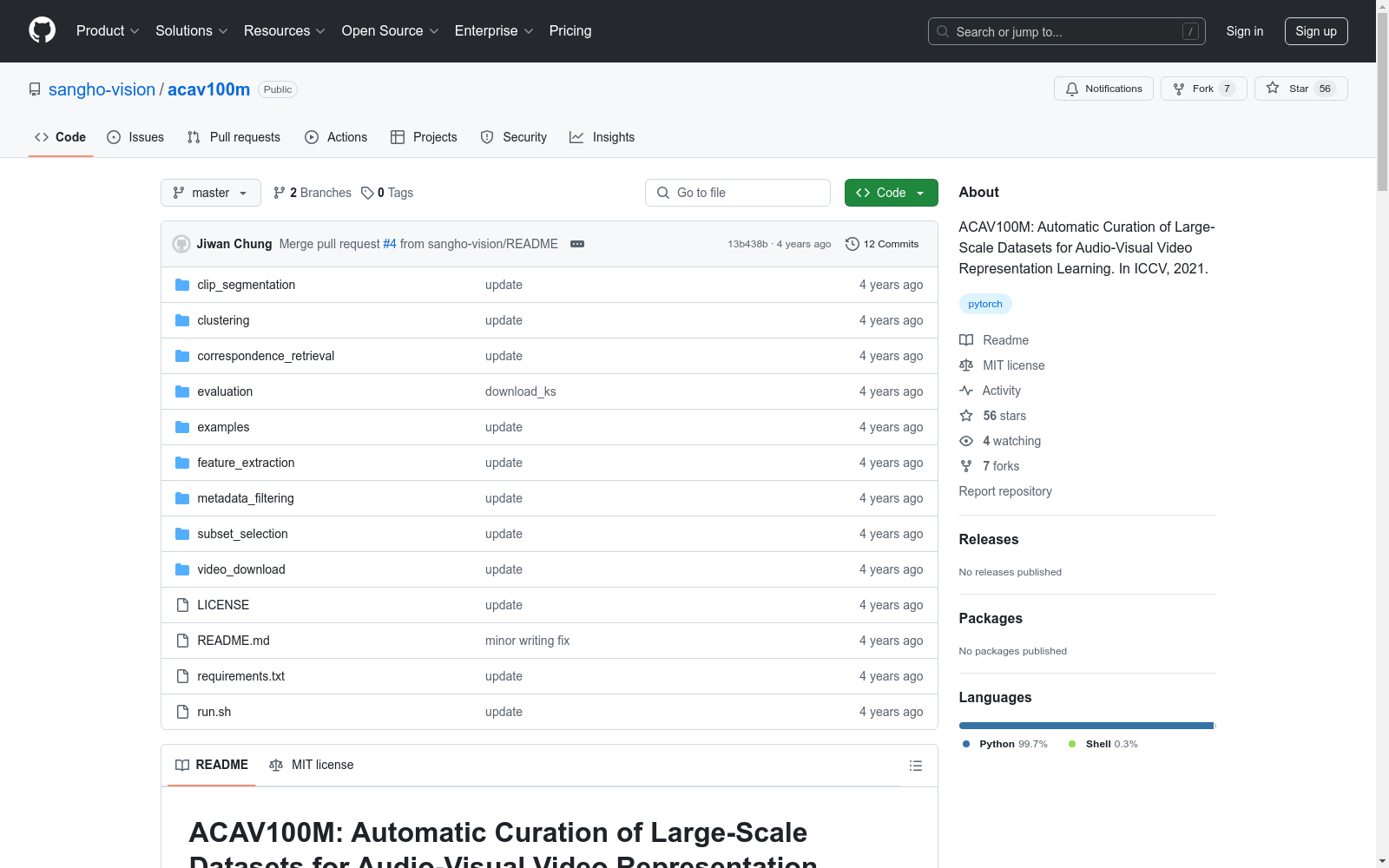Click the evaluation folder icon
This screenshot has width=1389, height=868.
coord(182,391)
